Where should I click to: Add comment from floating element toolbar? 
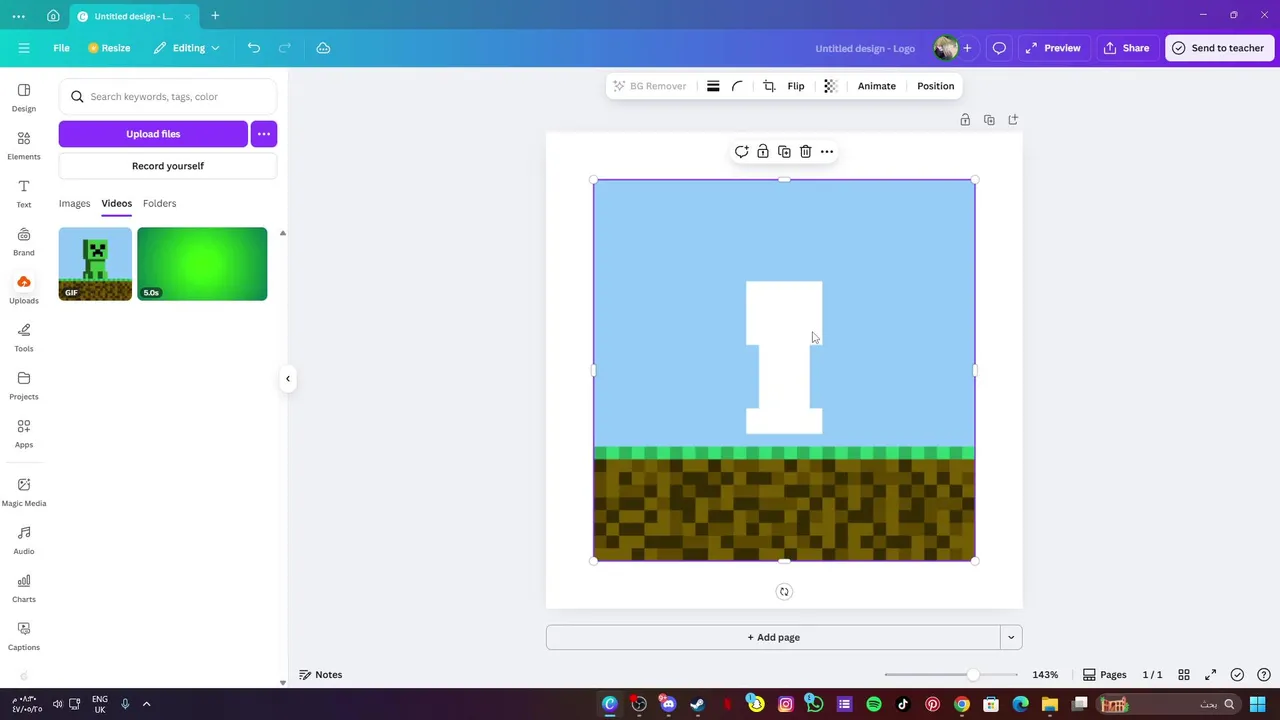741,152
